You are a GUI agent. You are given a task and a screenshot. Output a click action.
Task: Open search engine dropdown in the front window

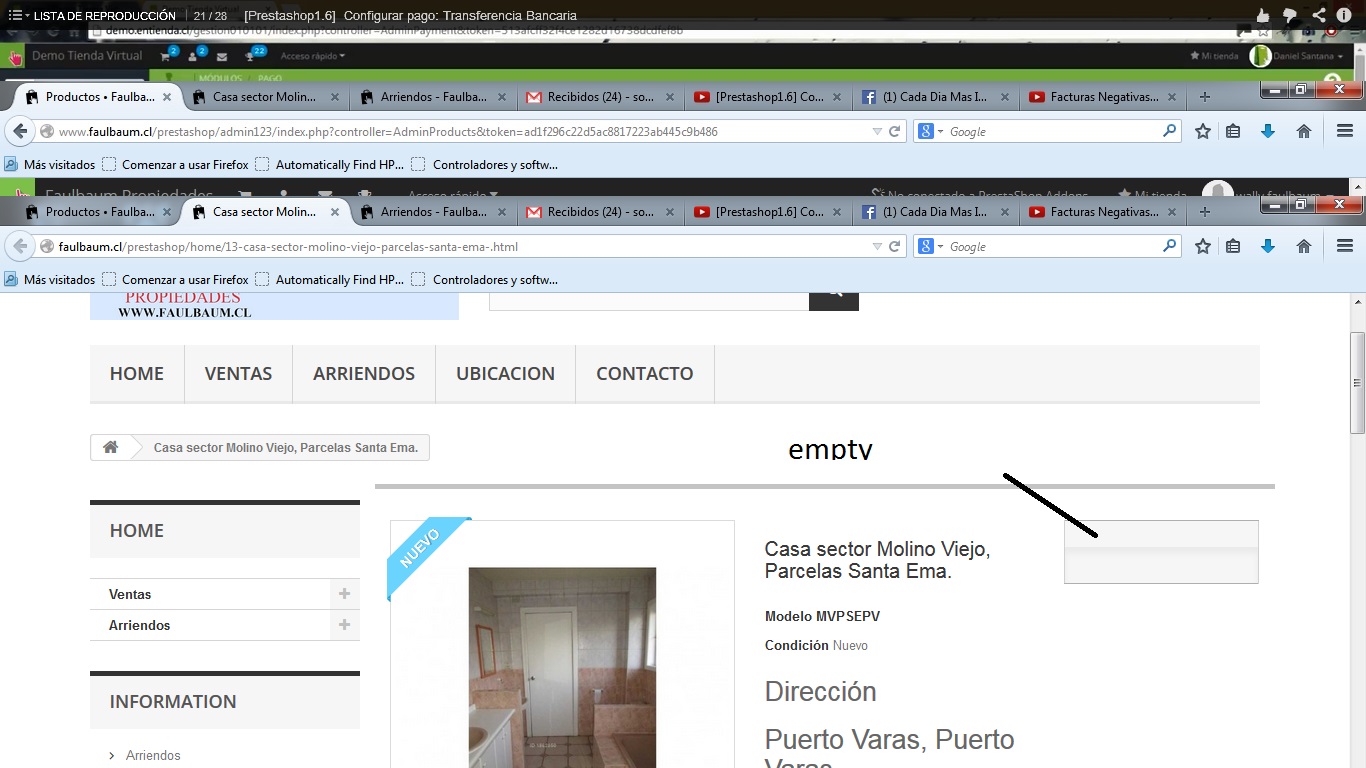[931, 246]
